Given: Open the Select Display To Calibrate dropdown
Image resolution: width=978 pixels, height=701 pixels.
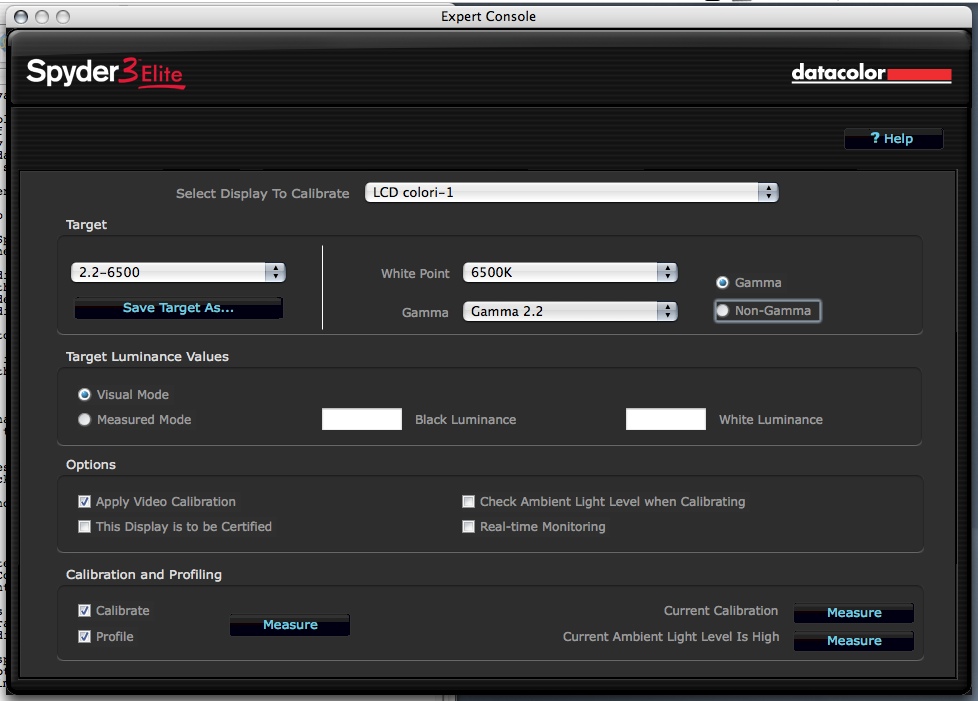Looking at the screenshot, I should coord(571,193).
